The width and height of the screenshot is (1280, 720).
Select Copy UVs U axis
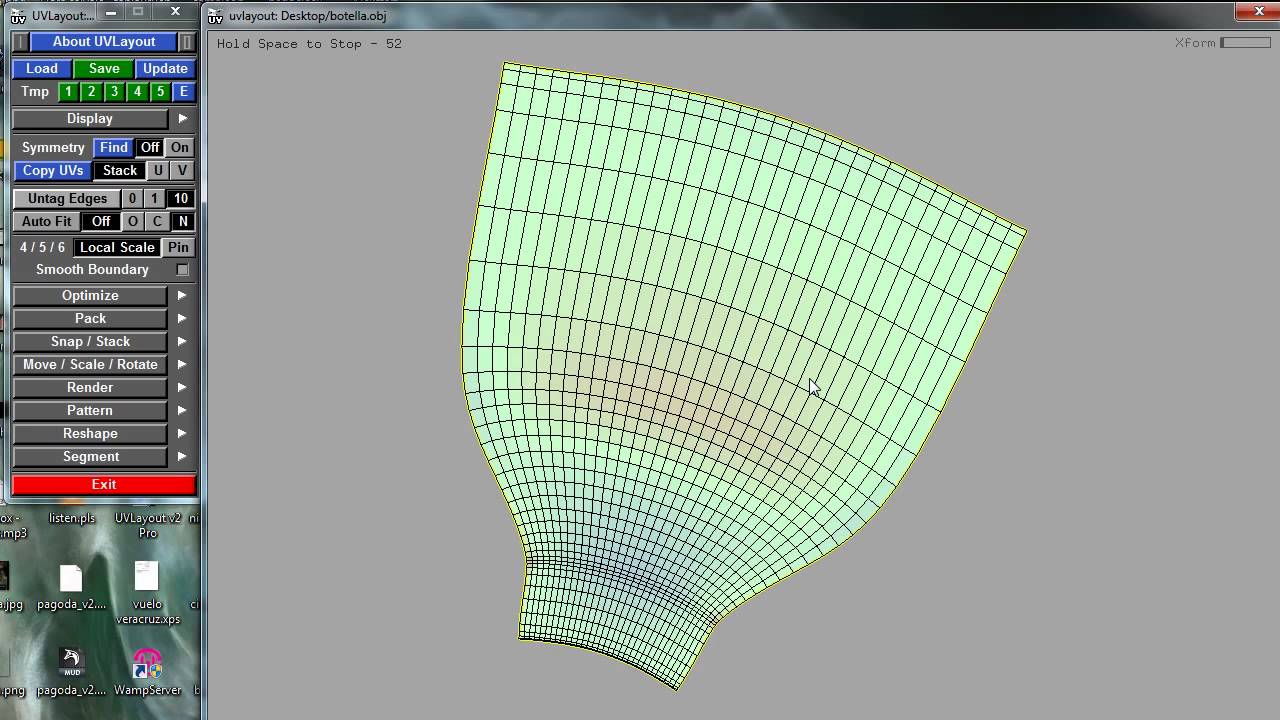click(158, 170)
